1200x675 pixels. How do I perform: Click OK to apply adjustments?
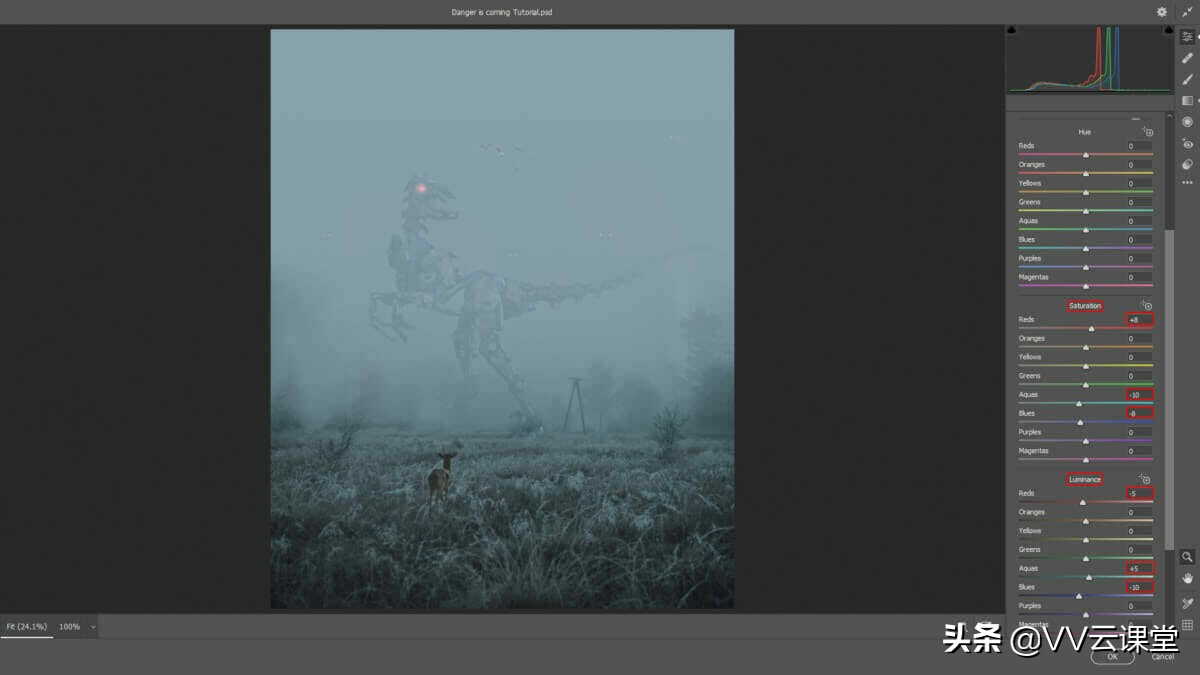1112,658
